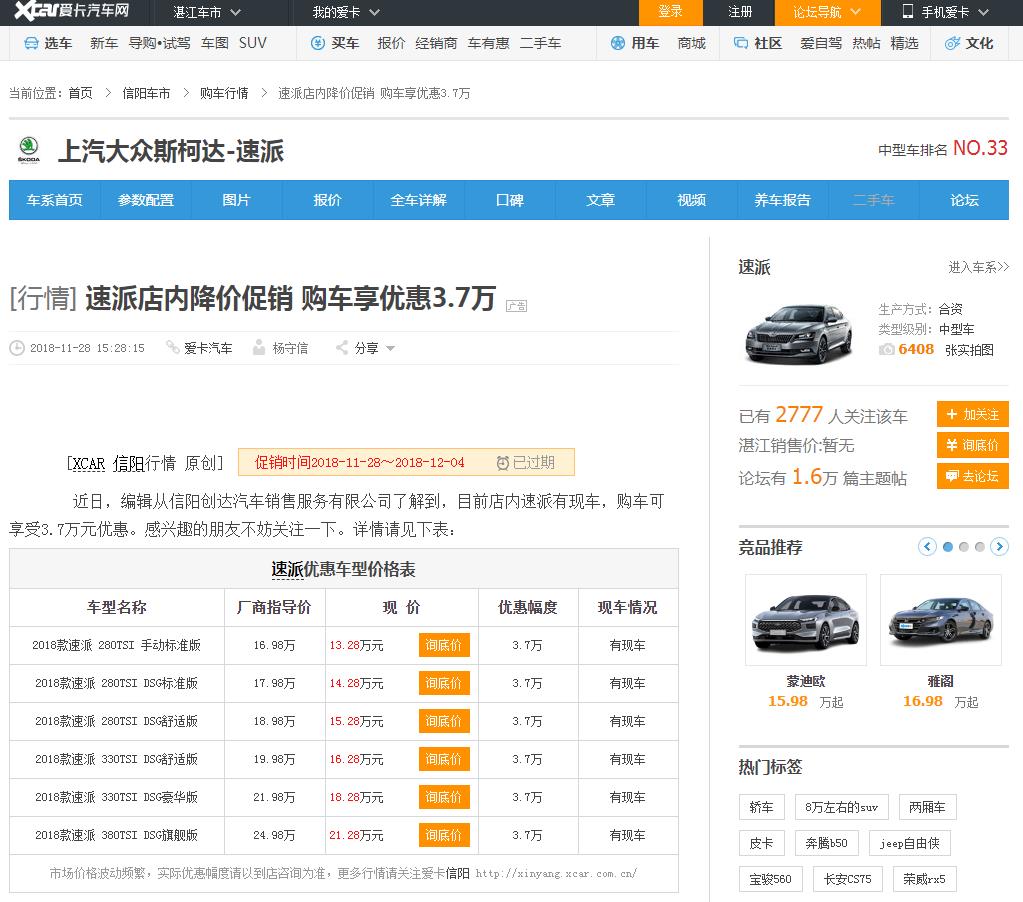Click 询底价 for 380TSI DSG旗舰版 row
Viewport: 1023px width, 902px height.
click(444, 835)
